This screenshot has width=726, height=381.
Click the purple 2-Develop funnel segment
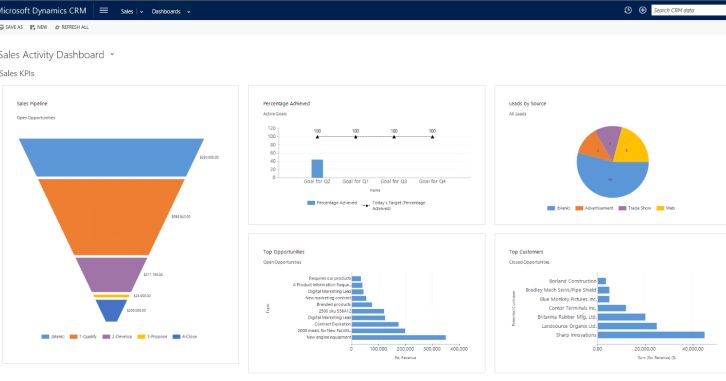tap(111, 274)
